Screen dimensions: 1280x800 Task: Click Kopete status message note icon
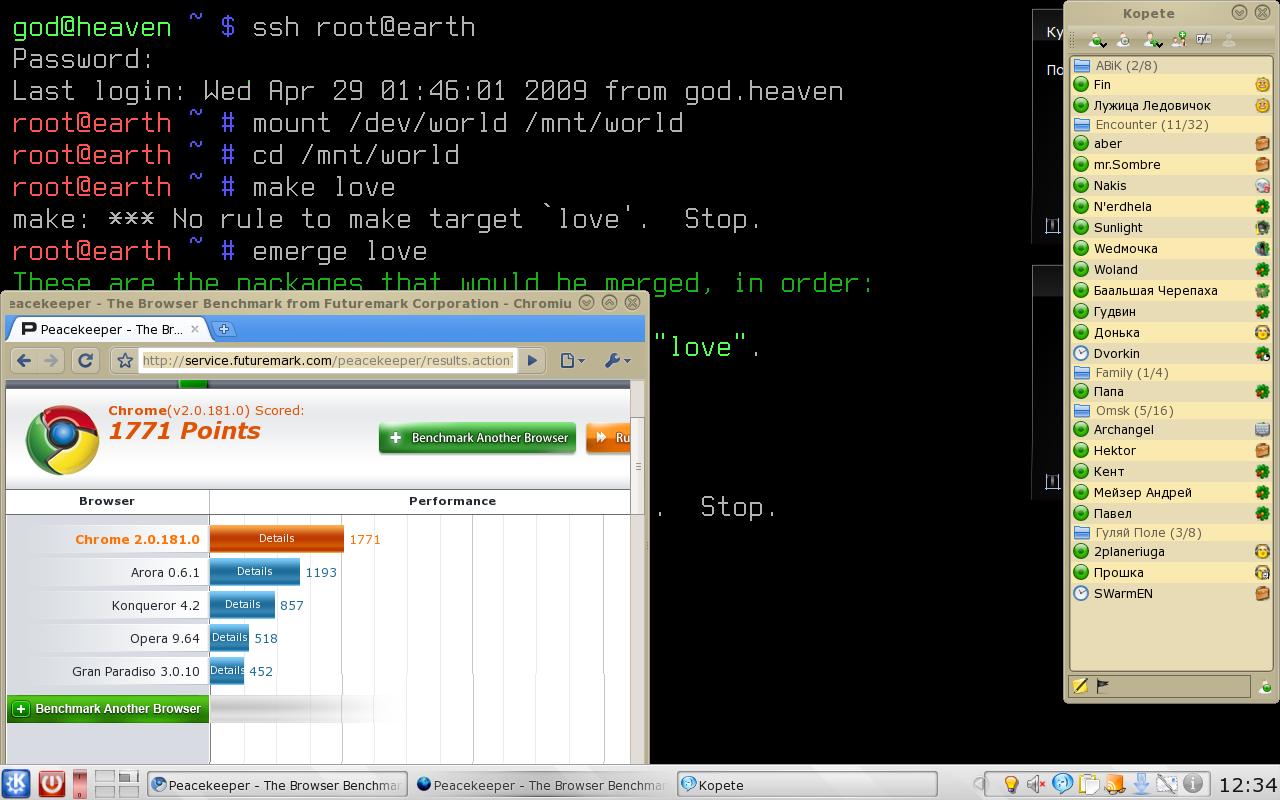point(1080,686)
